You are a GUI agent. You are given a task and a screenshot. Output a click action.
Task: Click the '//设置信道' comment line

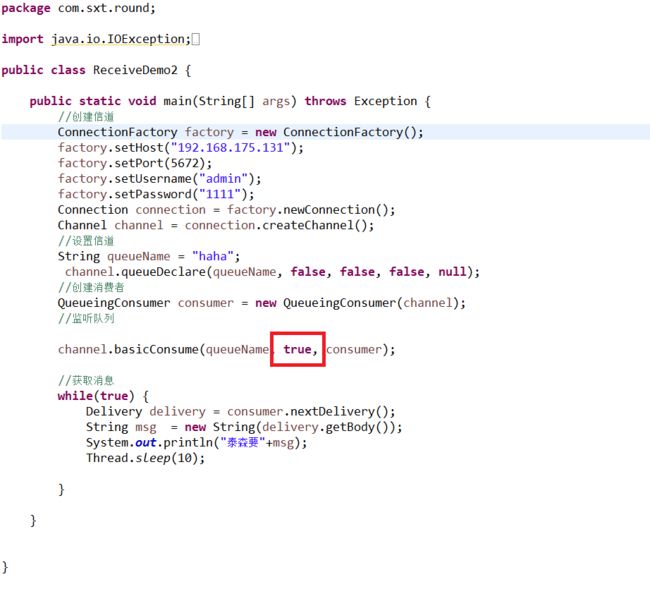pyautogui.click(x=86, y=241)
